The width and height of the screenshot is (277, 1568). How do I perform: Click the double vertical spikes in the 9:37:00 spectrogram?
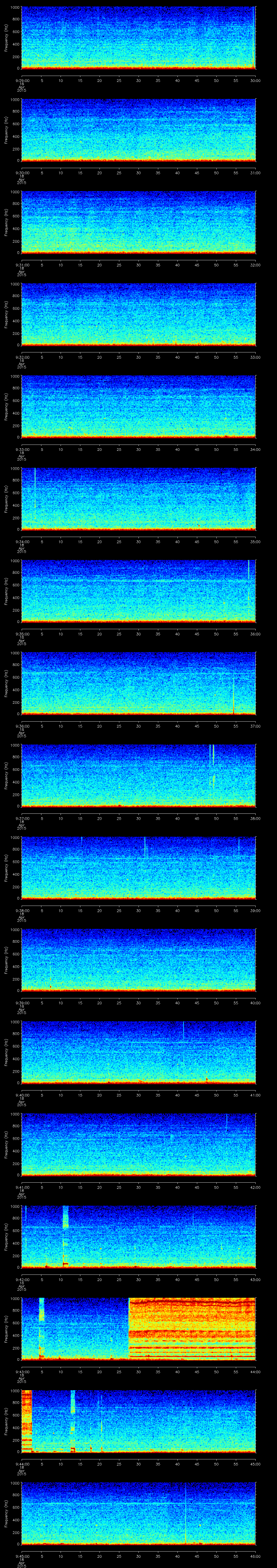pyautogui.click(x=212, y=767)
